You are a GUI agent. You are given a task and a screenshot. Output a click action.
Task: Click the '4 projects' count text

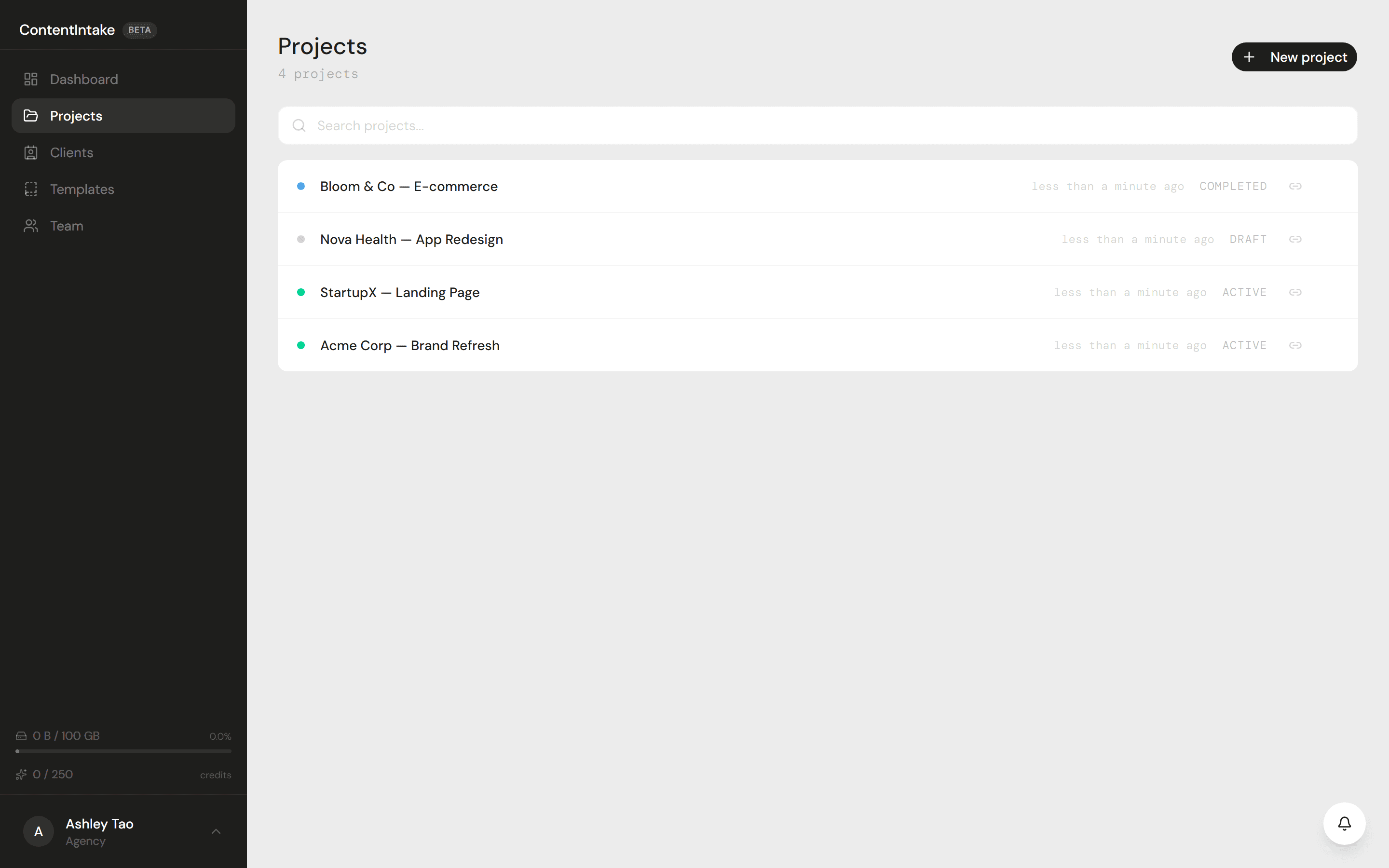point(318,74)
